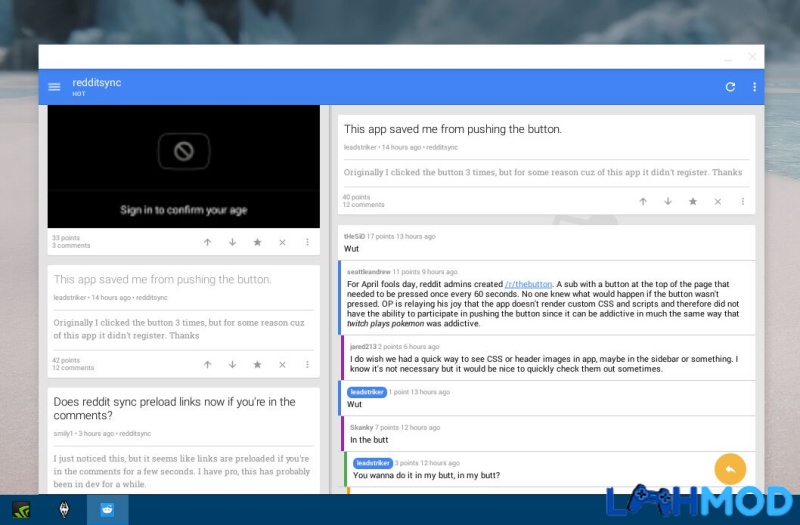The height and width of the screenshot is (525, 800).
Task: Select tHeSiD's 'Wut' comment
Action: [546, 242]
